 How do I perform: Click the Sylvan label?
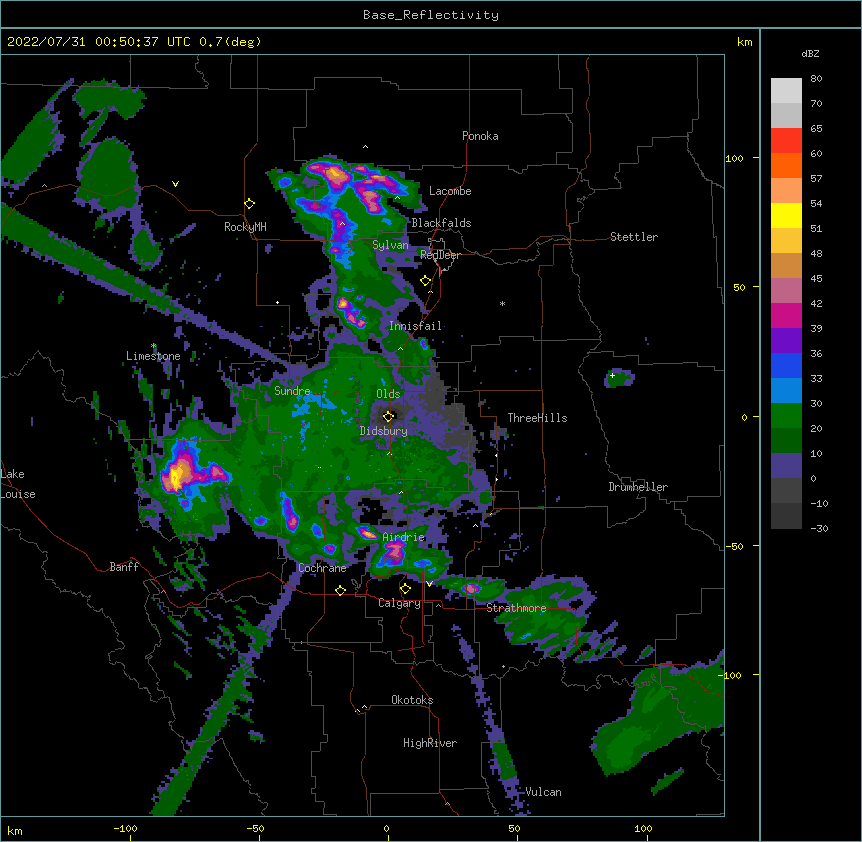(x=390, y=245)
